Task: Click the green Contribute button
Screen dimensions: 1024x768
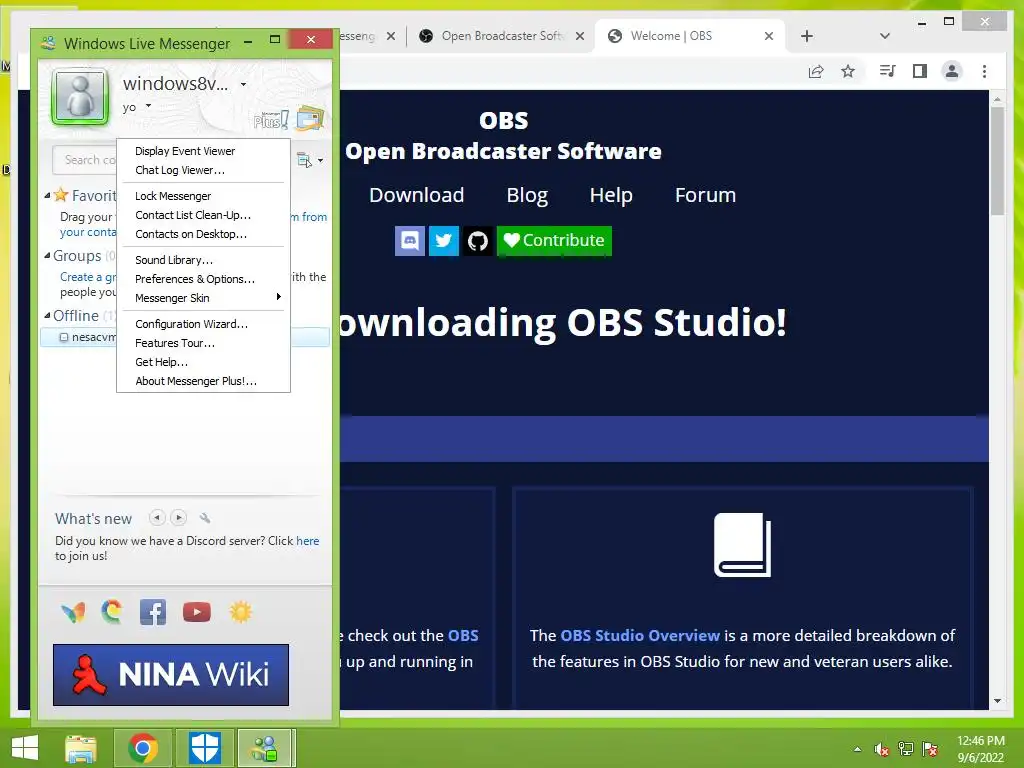Action: coord(554,241)
